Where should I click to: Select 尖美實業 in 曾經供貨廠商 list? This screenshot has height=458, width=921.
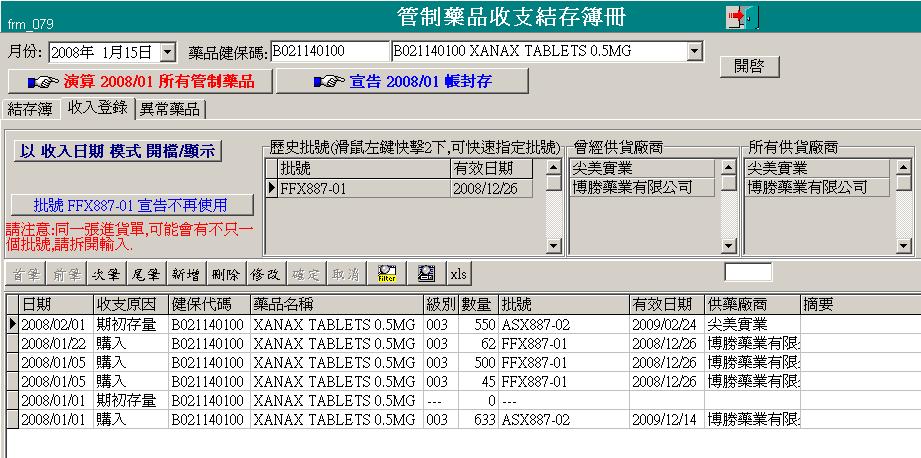click(643, 169)
